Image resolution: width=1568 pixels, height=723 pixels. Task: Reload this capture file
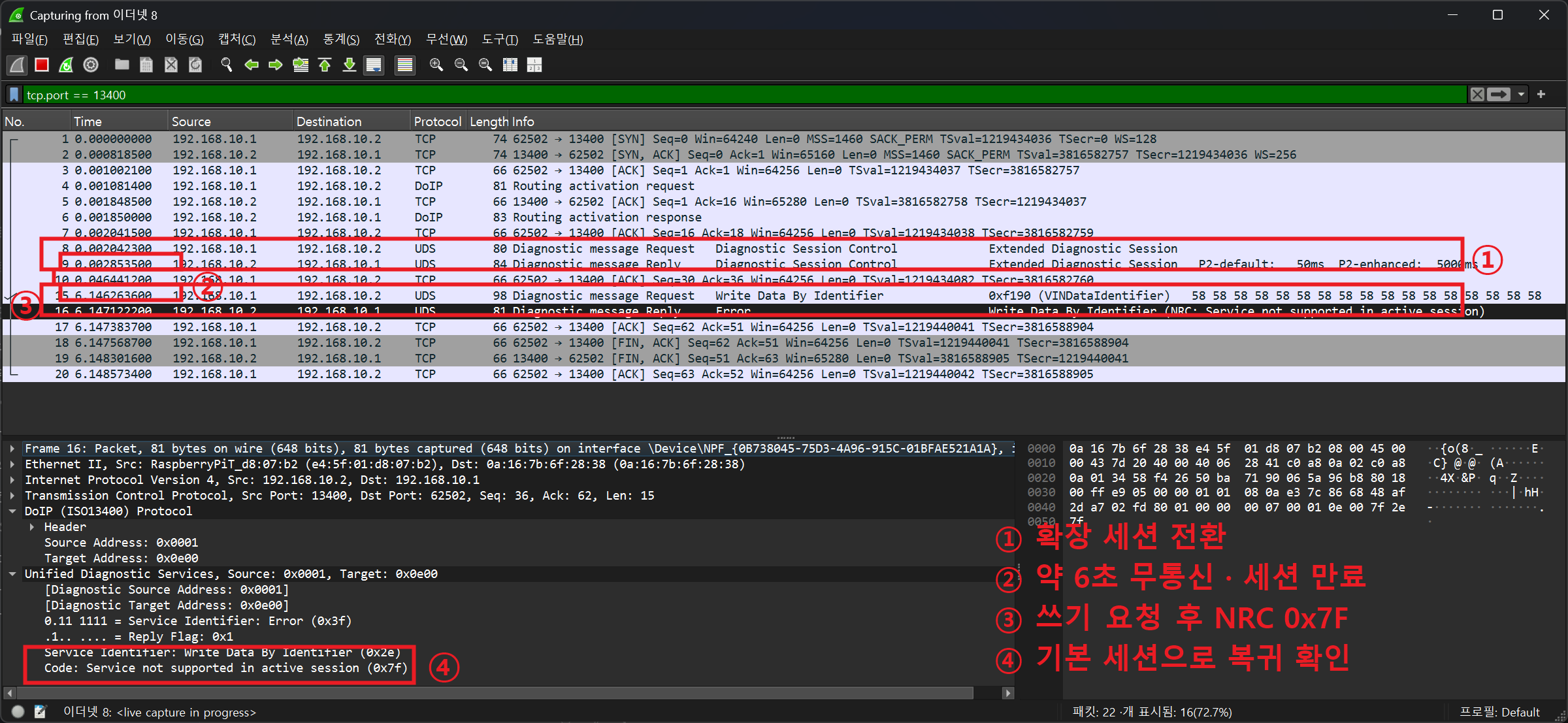coord(195,65)
